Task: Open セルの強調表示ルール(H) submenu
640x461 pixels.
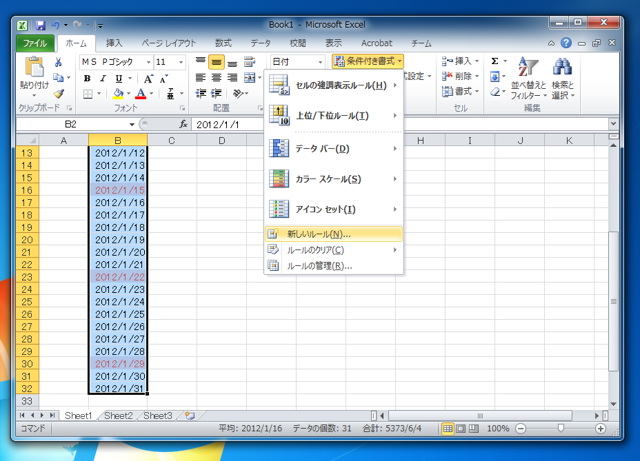Action: pos(333,85)
